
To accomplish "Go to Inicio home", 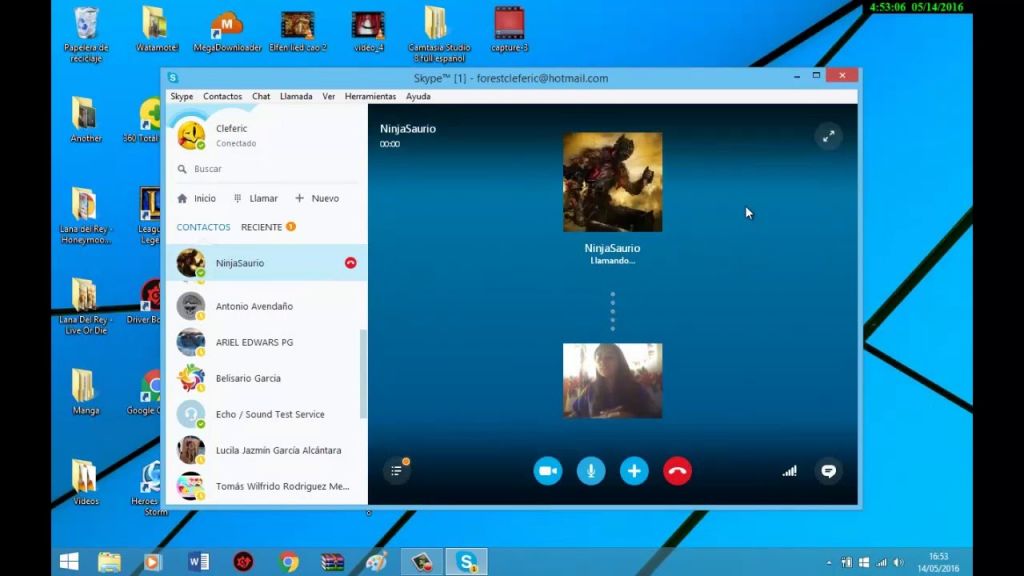I will click(197, 199).
